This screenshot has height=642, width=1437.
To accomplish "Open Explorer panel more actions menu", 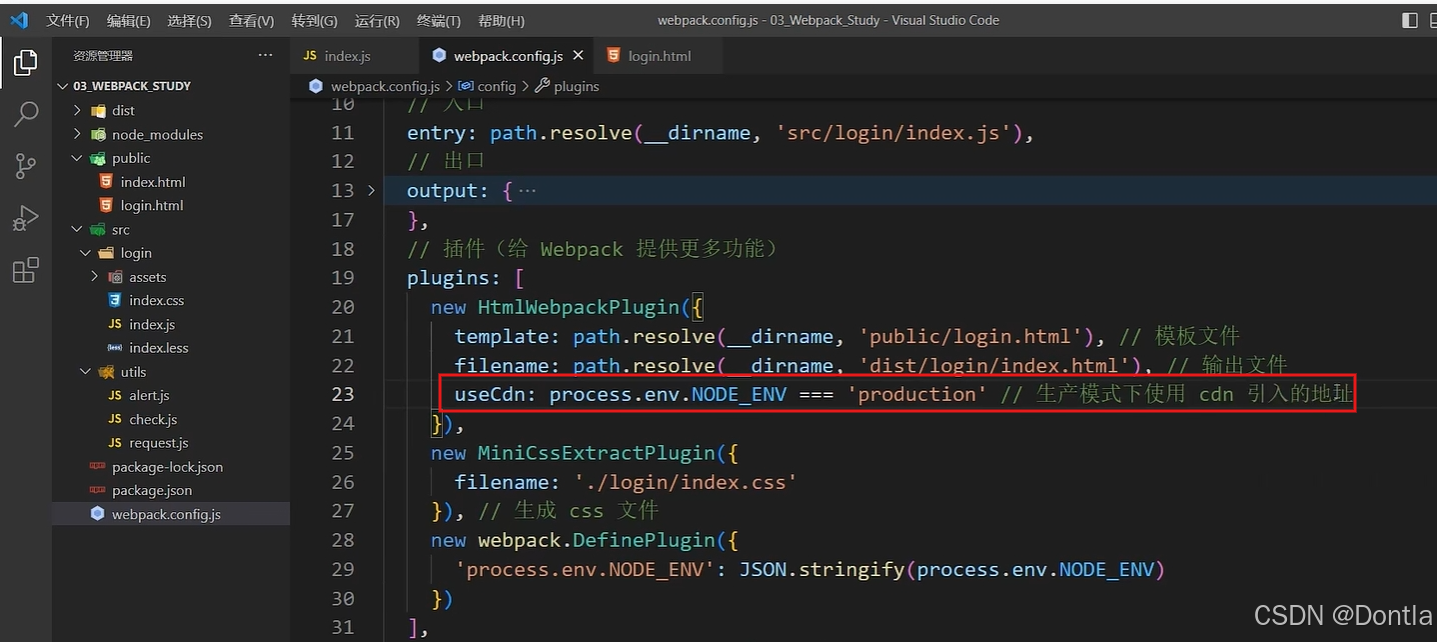I will coord(264,55).
